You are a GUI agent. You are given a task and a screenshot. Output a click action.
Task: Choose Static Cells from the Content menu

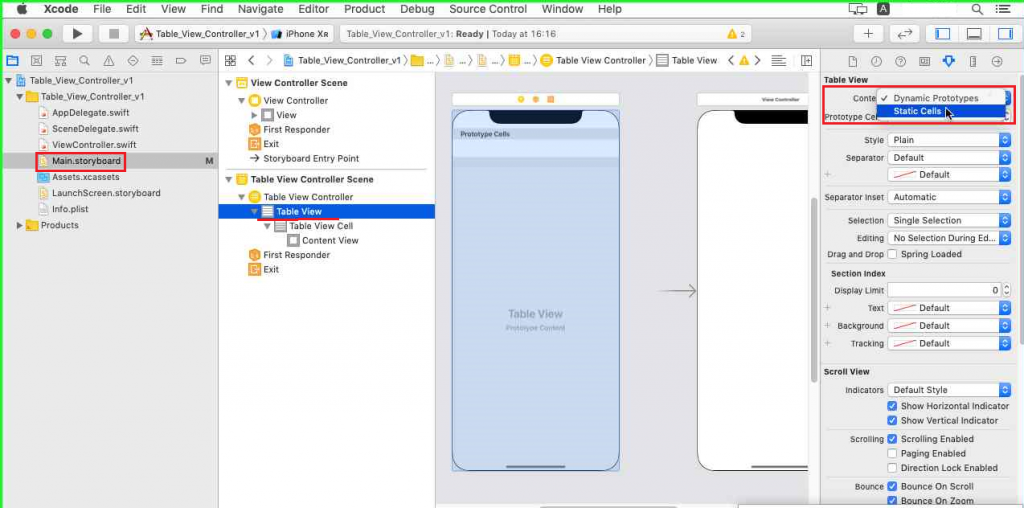coord(940,111)
